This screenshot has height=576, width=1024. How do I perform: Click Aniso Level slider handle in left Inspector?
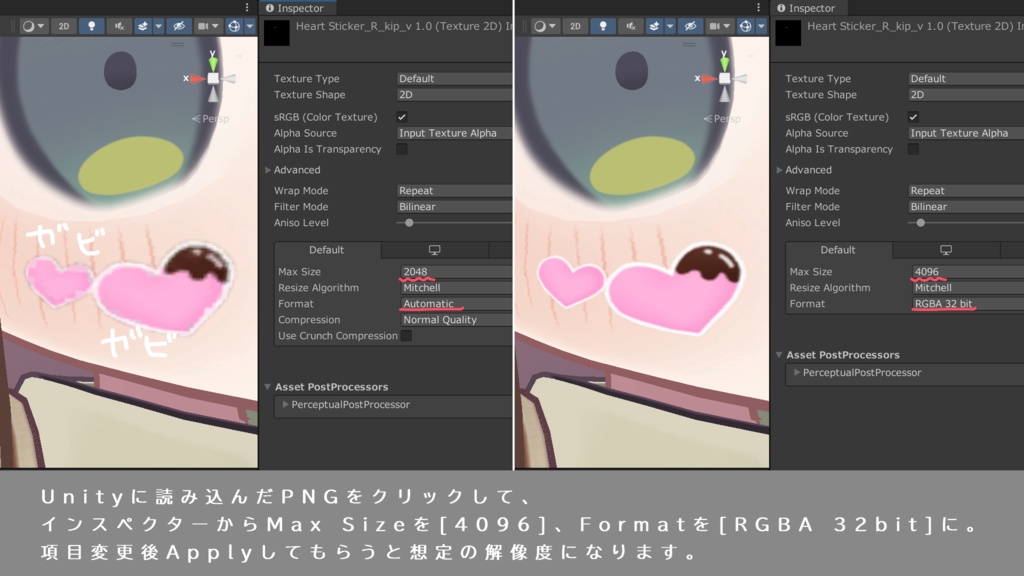(x=409, y=223)
